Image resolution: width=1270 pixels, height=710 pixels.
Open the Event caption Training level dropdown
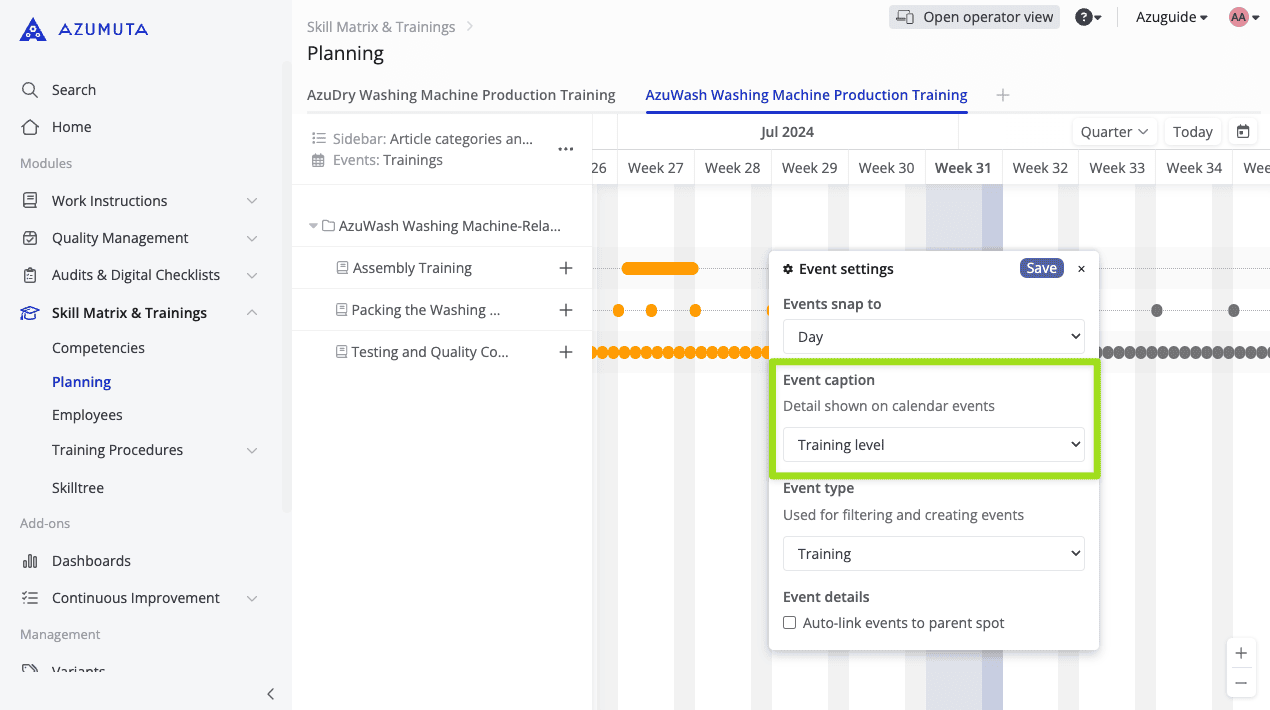[x=933, y=445]
